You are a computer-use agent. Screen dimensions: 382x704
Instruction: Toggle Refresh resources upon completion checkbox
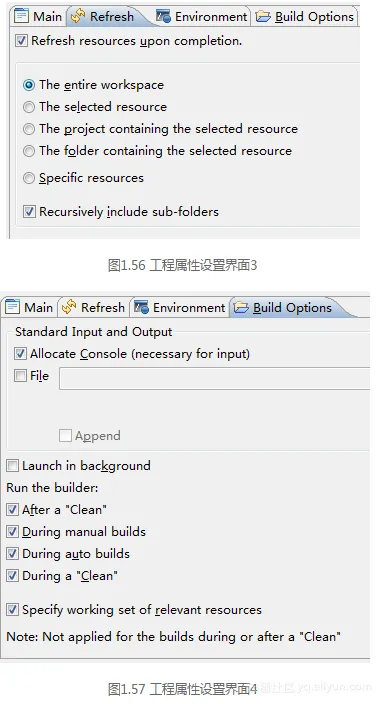[21, 41]
